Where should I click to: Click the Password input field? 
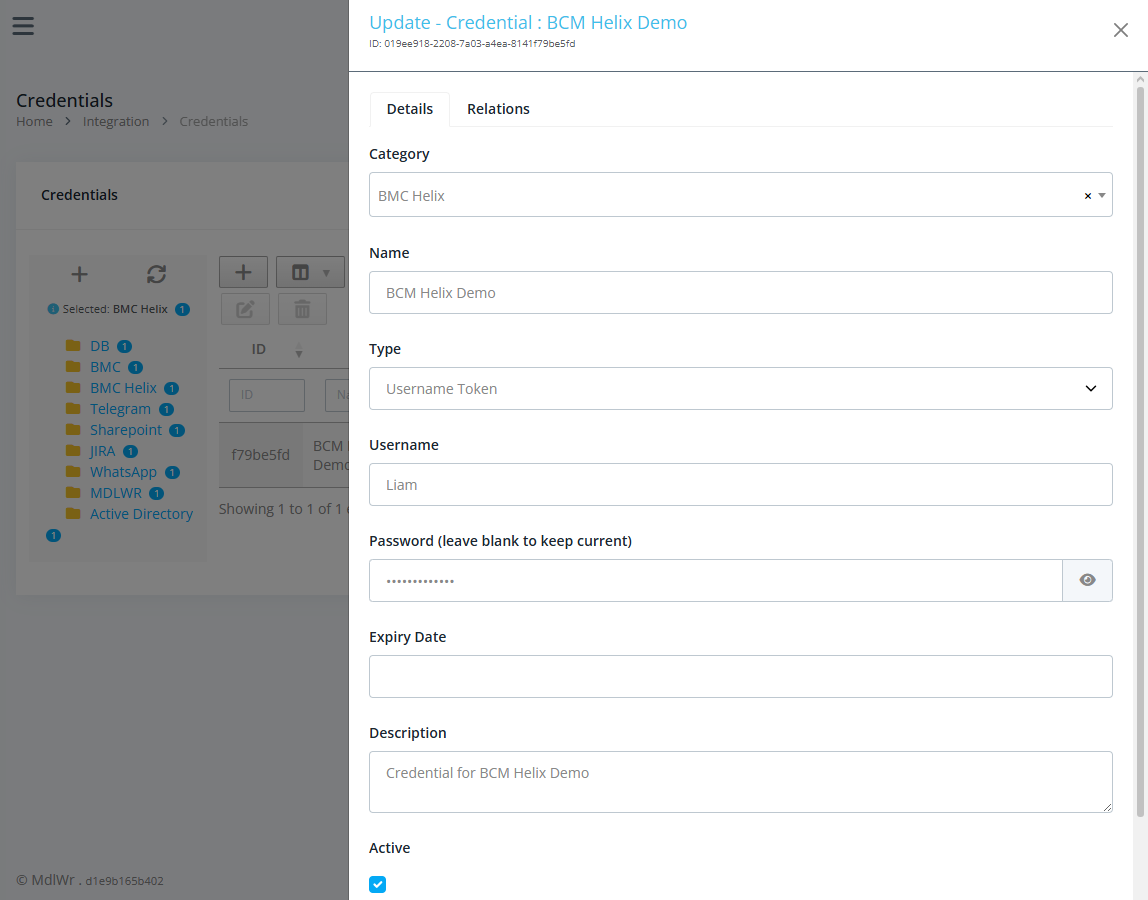pos(715,581)
